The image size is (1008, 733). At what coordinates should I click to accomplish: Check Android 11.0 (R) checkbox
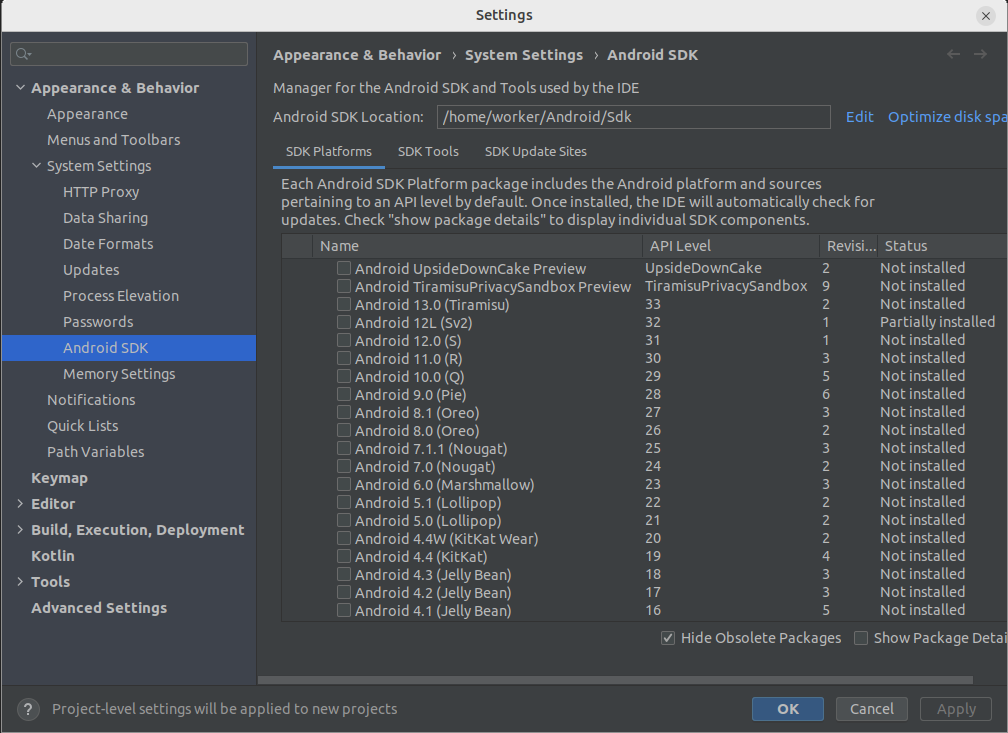(344, 358)
